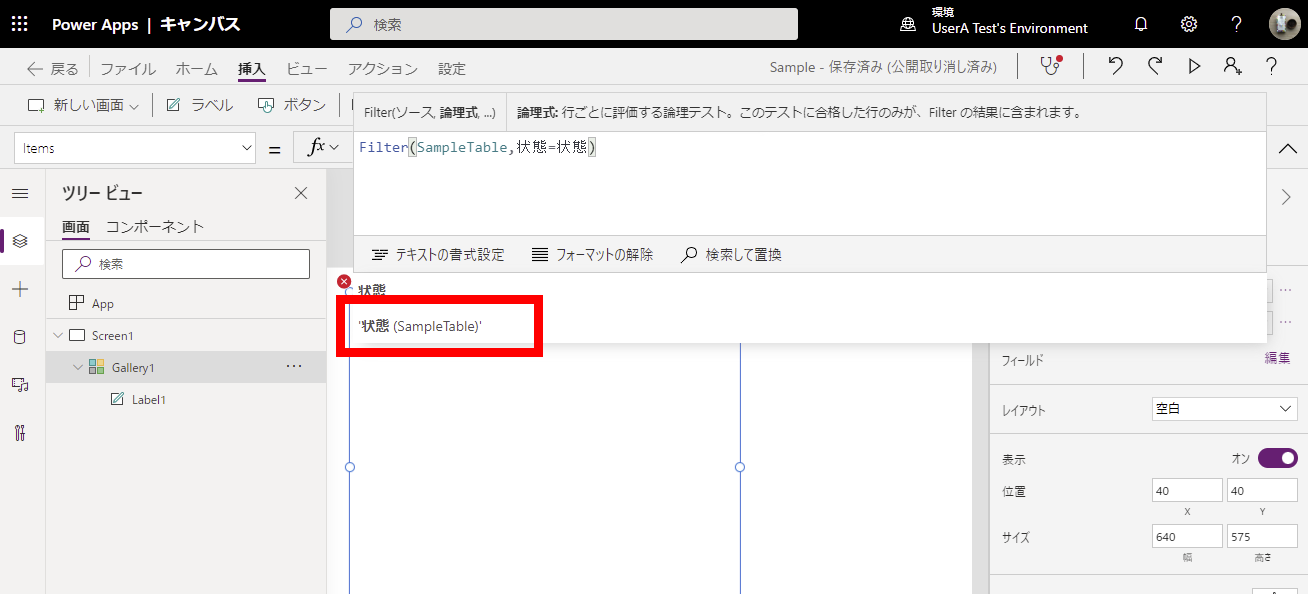Run the App Checker stethoscope icon
Image resolution: width=1308 pixels, height=594 pixels.
pyautogui.click(x=1049, y=67)
